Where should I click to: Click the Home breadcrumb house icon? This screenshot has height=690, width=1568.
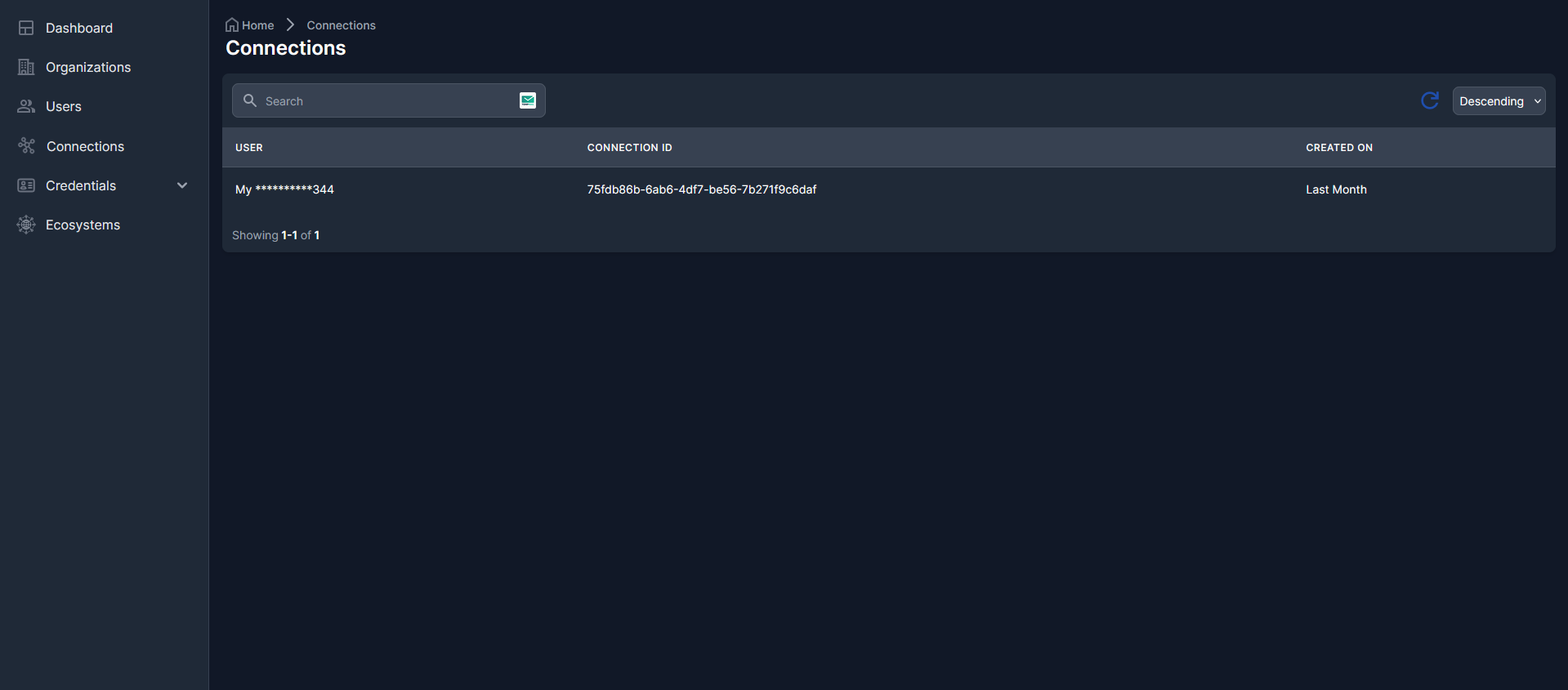pyautogui.click(x=232, y=25)
